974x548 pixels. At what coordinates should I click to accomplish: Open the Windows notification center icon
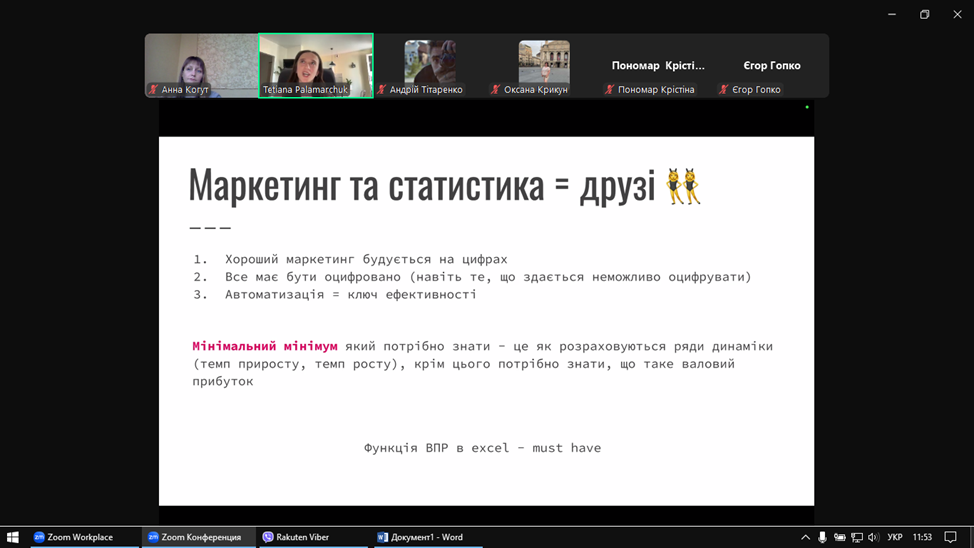click(x=950, y=537)
